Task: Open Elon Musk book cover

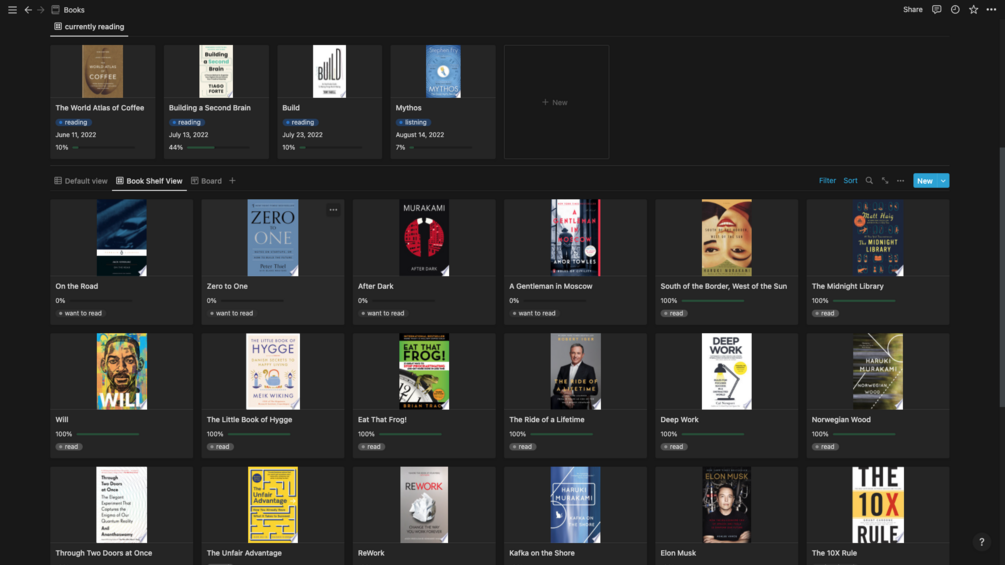Action: [727, 504]
